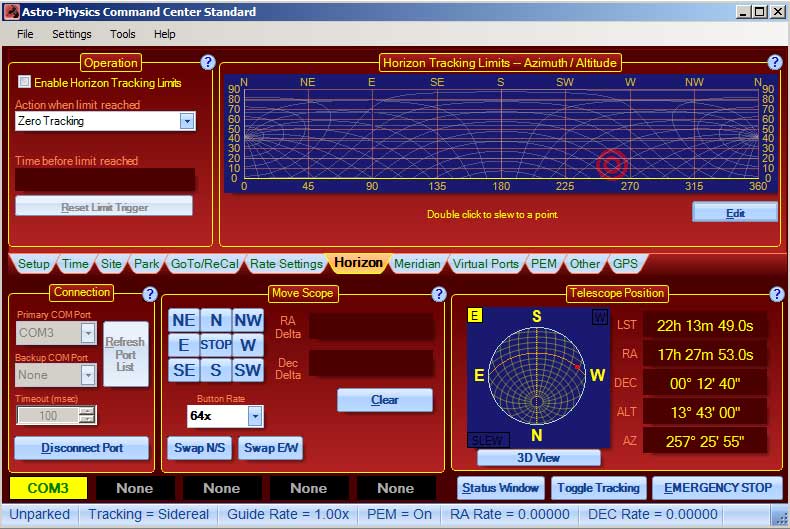The width and height of the screenshot is (790, 529).
Task: Switch to the Park tab
Action: pos(146,263)
